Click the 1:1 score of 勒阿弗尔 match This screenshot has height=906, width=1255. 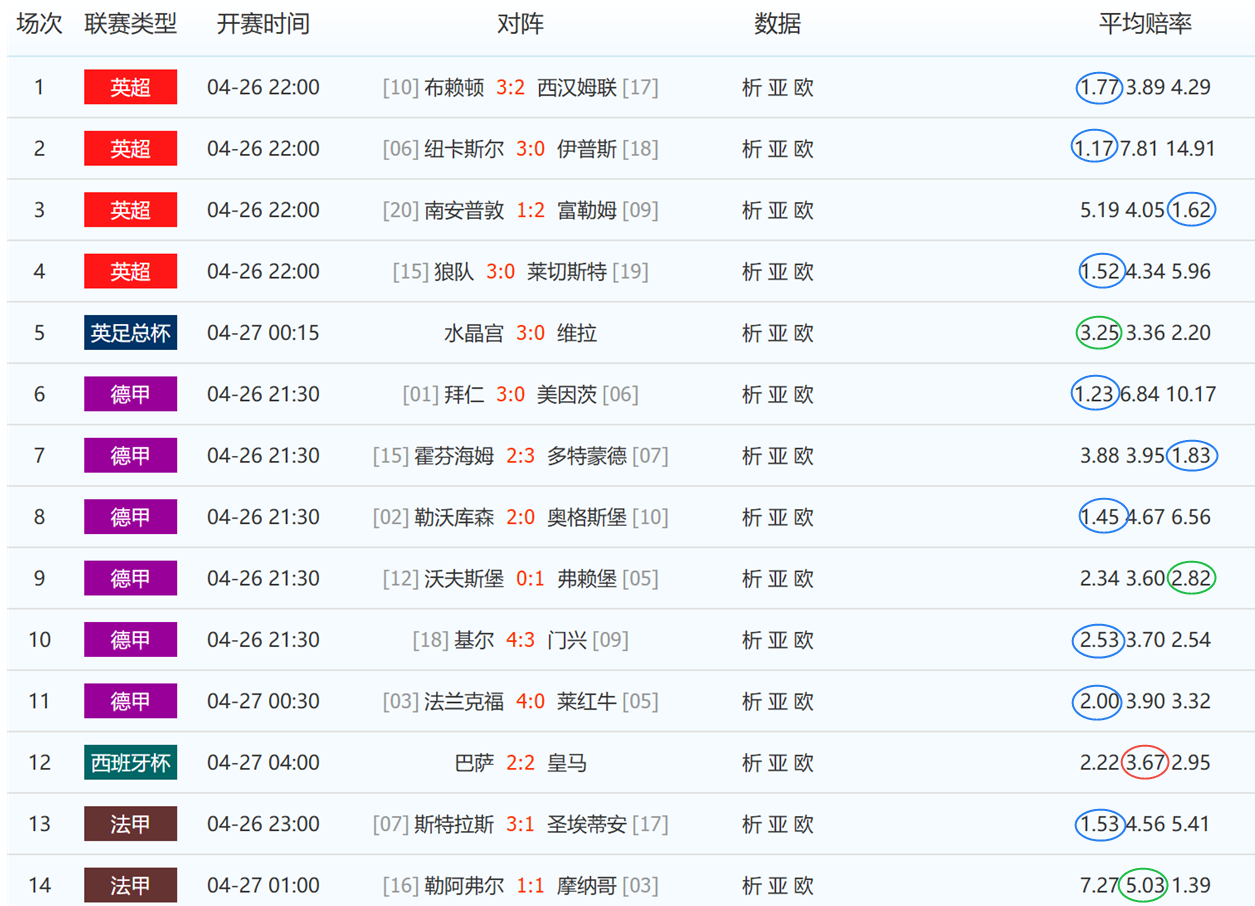pyautogui.click(x=530, y=885)
